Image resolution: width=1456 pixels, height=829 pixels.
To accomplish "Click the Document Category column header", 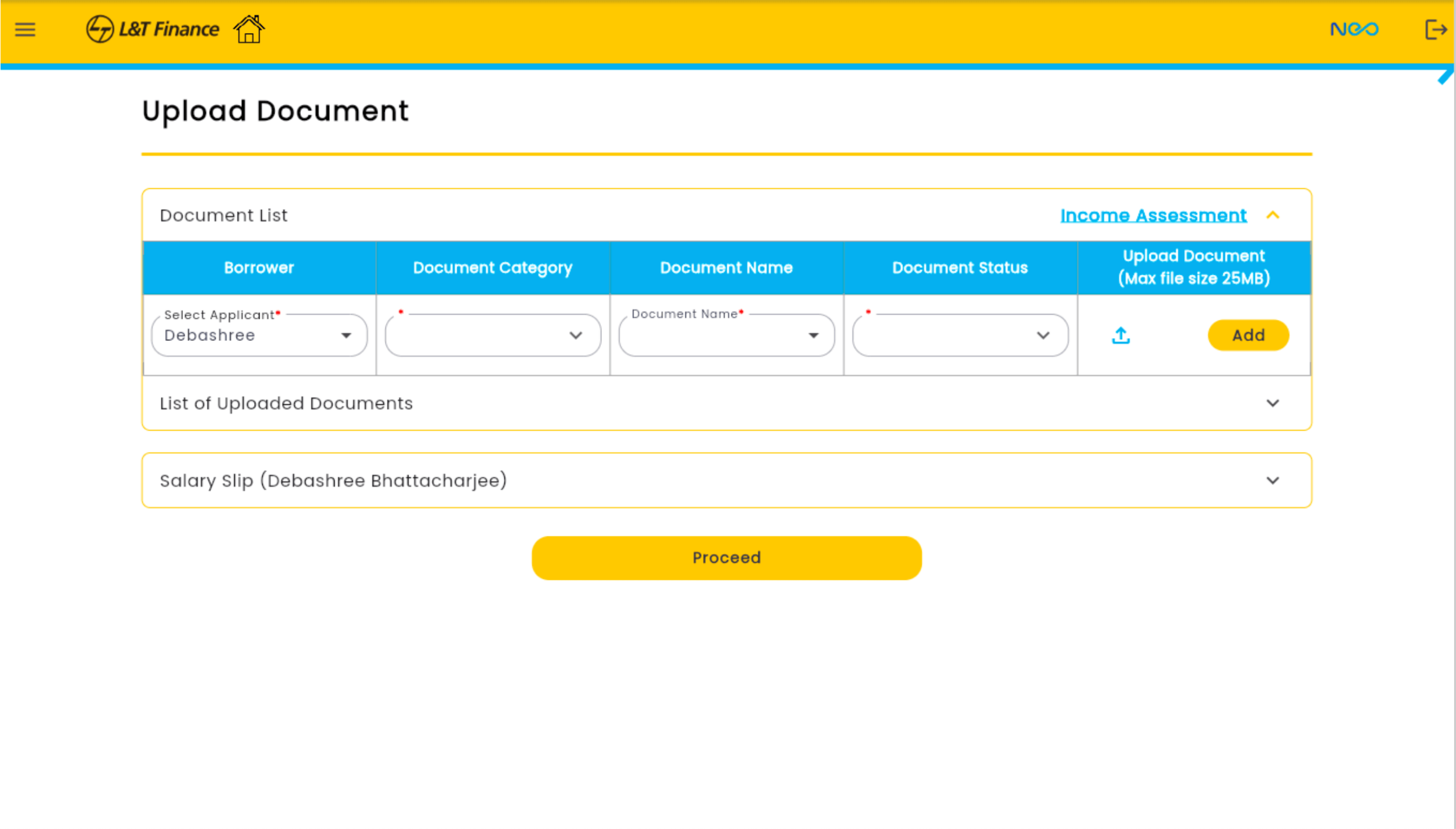I will point(493,268).
